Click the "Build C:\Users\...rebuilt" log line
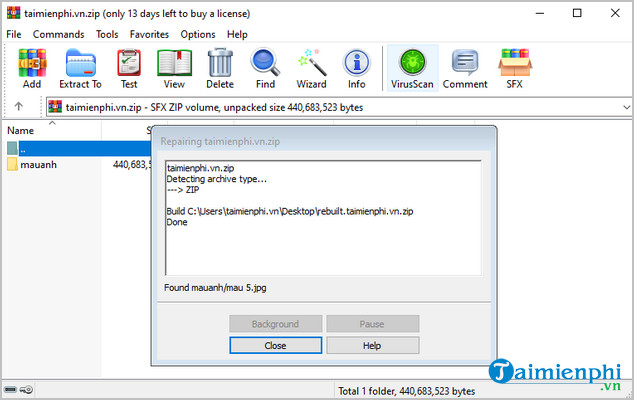Viewport: 634px width, 400px height. [290, 211]
